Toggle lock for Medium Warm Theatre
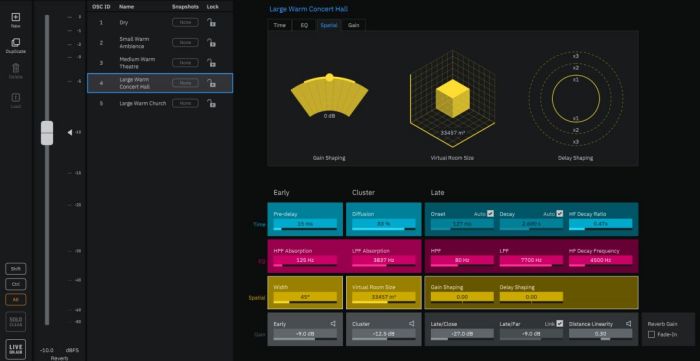The width and height of the screenshot is (700, 361). click(x=211, y=63)
